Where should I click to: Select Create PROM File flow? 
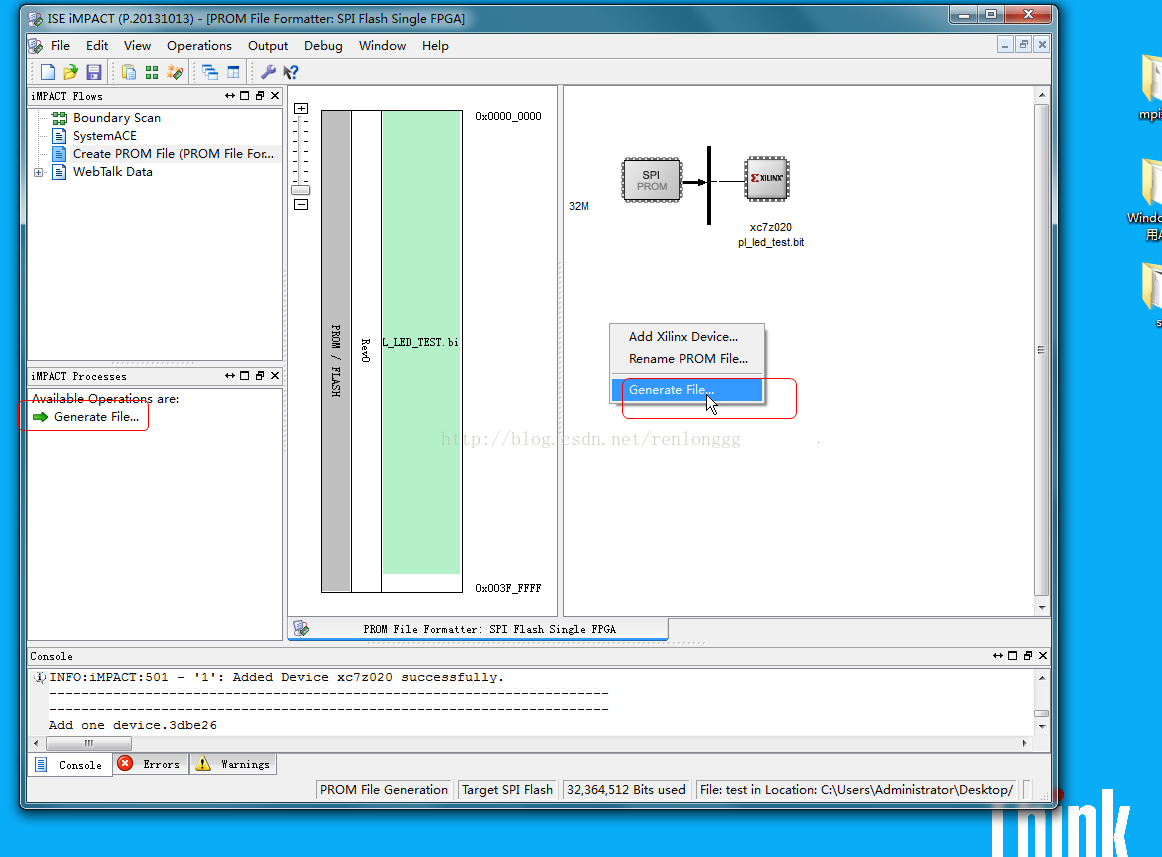pyautogui.click(x=173, y=153)
